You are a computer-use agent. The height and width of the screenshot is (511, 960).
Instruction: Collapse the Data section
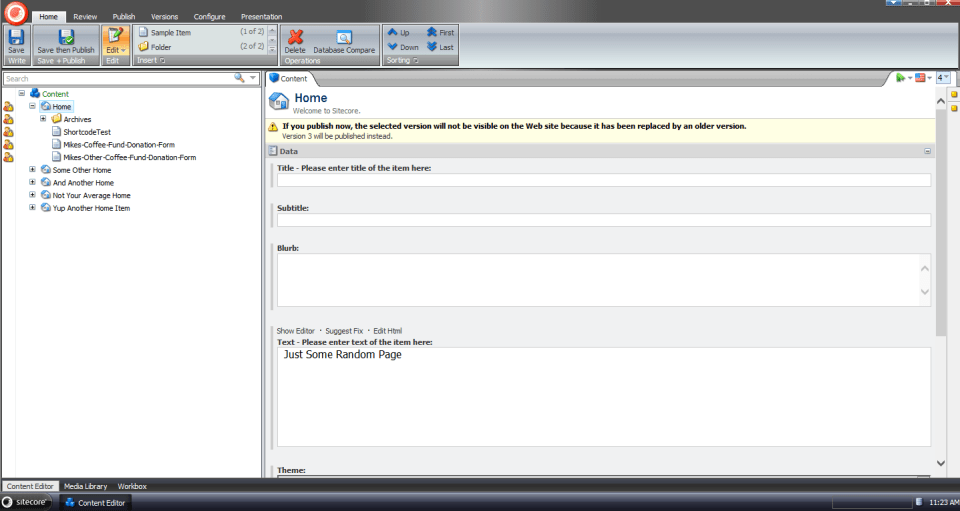(x=927, y=151)
